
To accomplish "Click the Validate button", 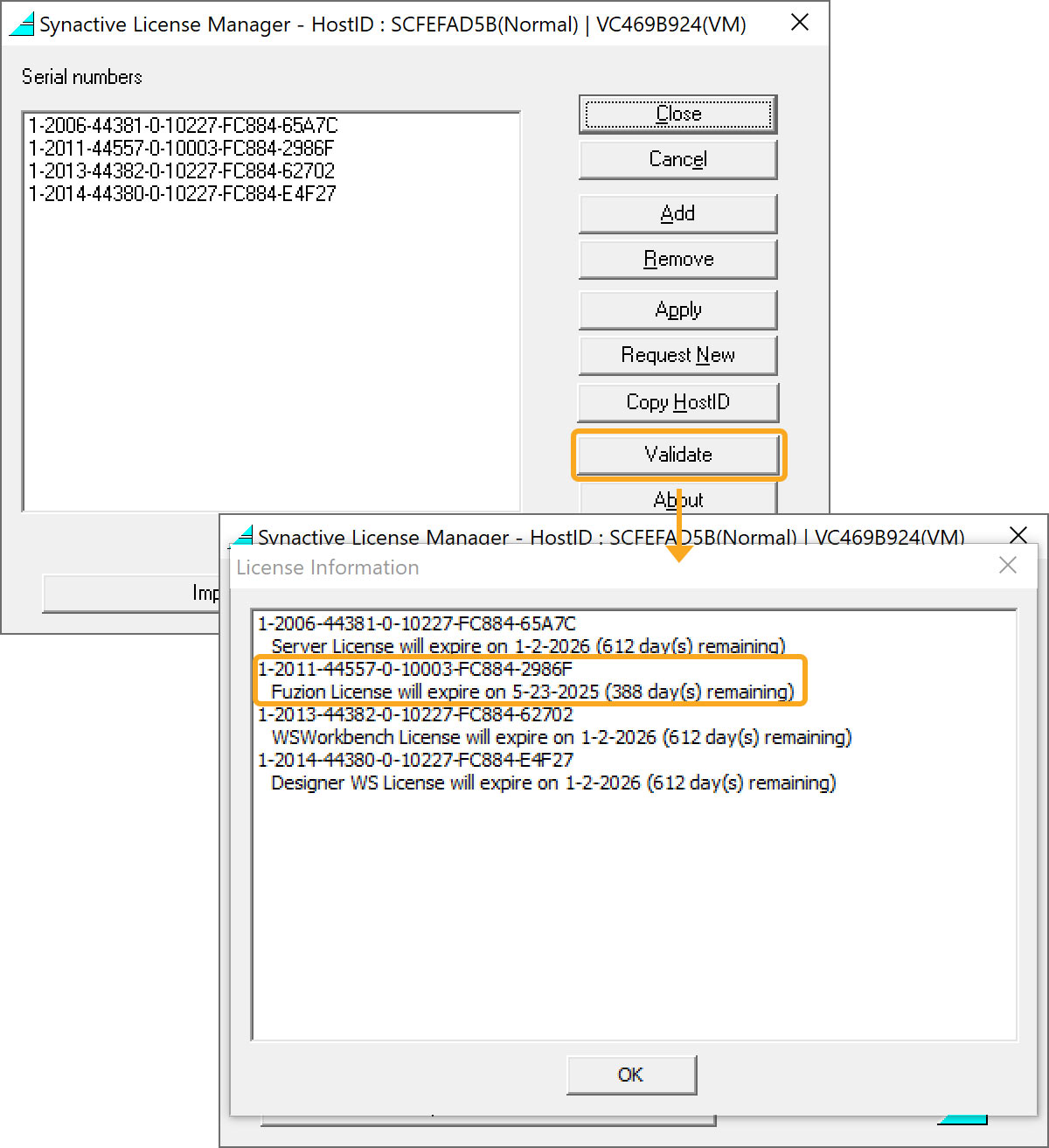I will [678, 455].
